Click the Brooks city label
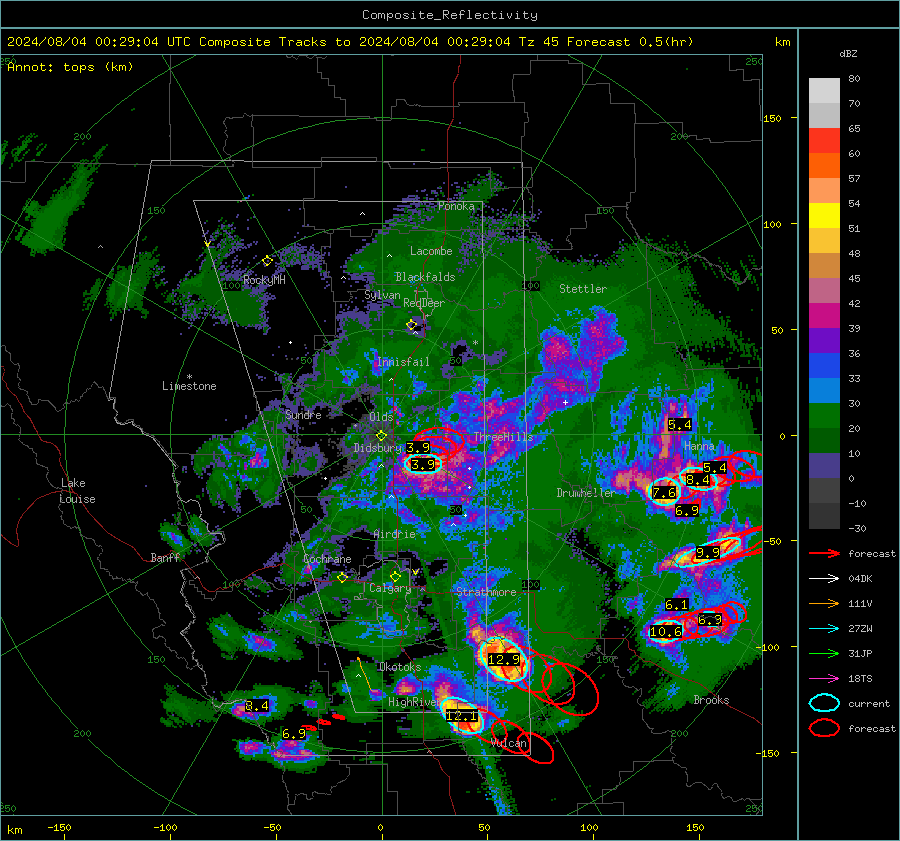Viewport: 900px width, 841px height. (711, 700)
